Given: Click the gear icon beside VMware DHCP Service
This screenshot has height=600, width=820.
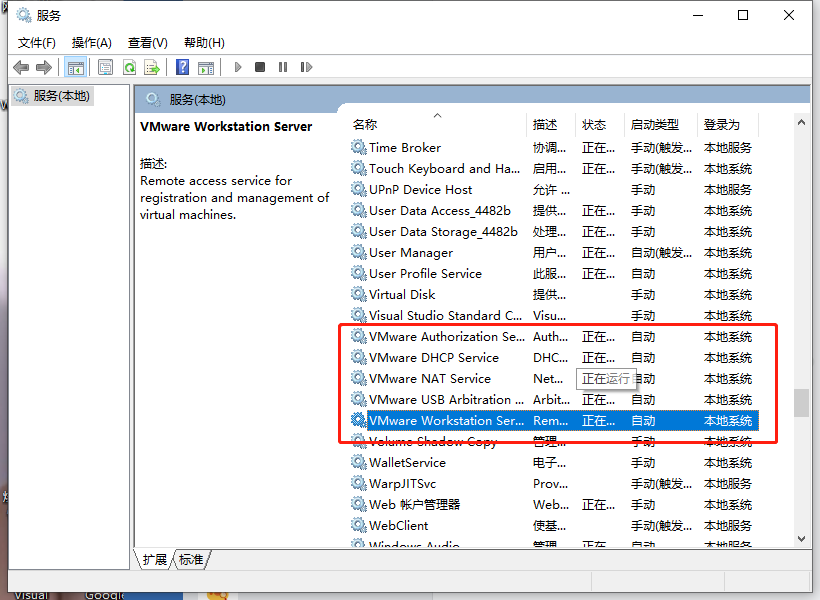Looking at the screenshot, I should [358, 357].
